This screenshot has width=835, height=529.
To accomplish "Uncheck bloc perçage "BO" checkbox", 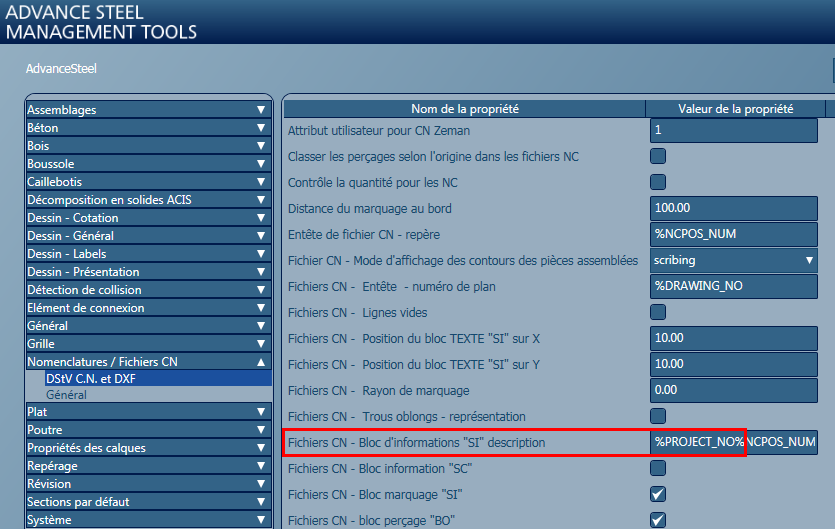I will point(658,520).
